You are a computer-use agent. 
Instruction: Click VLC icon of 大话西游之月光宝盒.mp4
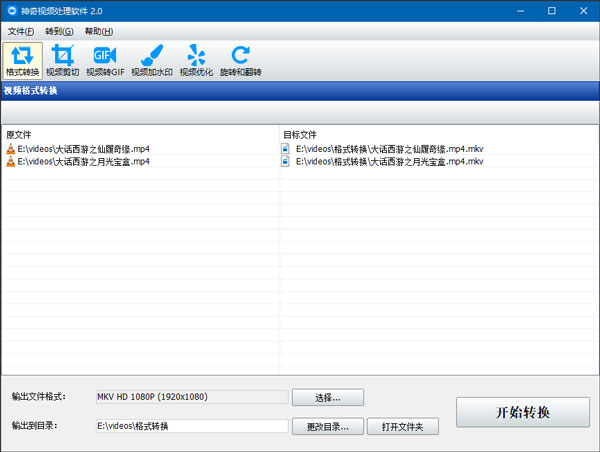click(11, 162)
